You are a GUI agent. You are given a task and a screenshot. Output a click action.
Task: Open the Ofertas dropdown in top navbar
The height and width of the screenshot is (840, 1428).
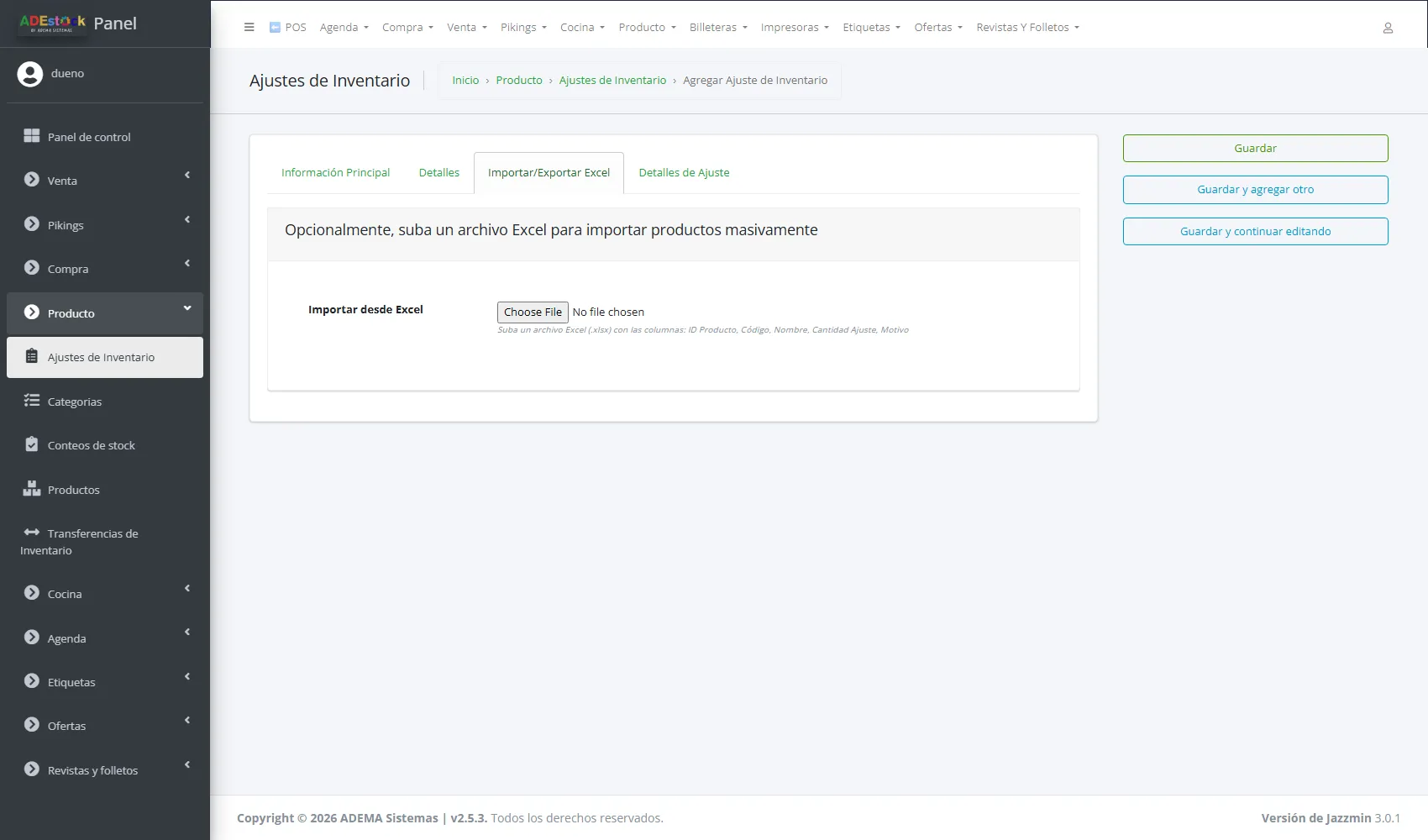pyautogui.click(x=938, y=28)
